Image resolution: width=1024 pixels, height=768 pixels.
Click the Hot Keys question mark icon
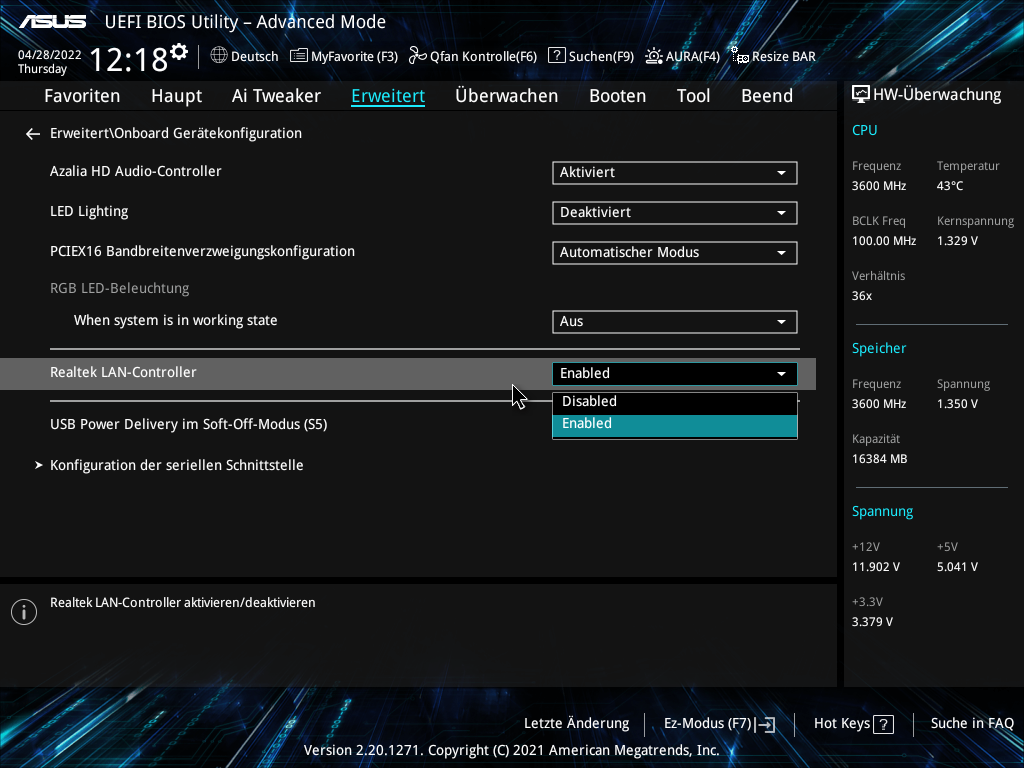[884, 724]
